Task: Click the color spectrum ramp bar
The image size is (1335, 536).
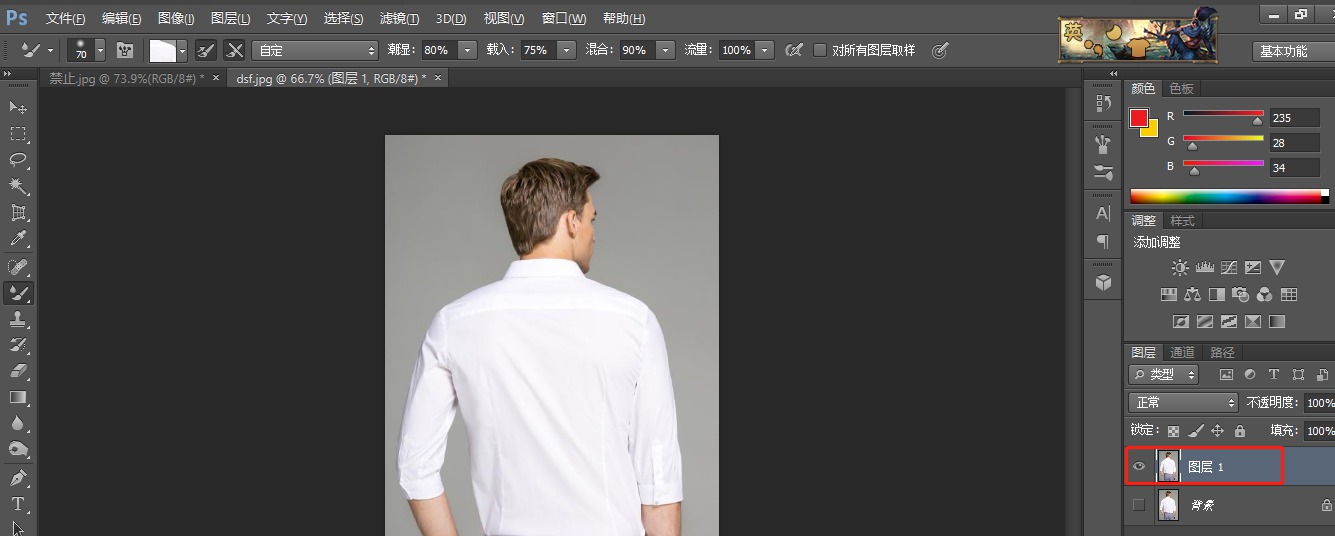Action: (x=1229, y=196)
